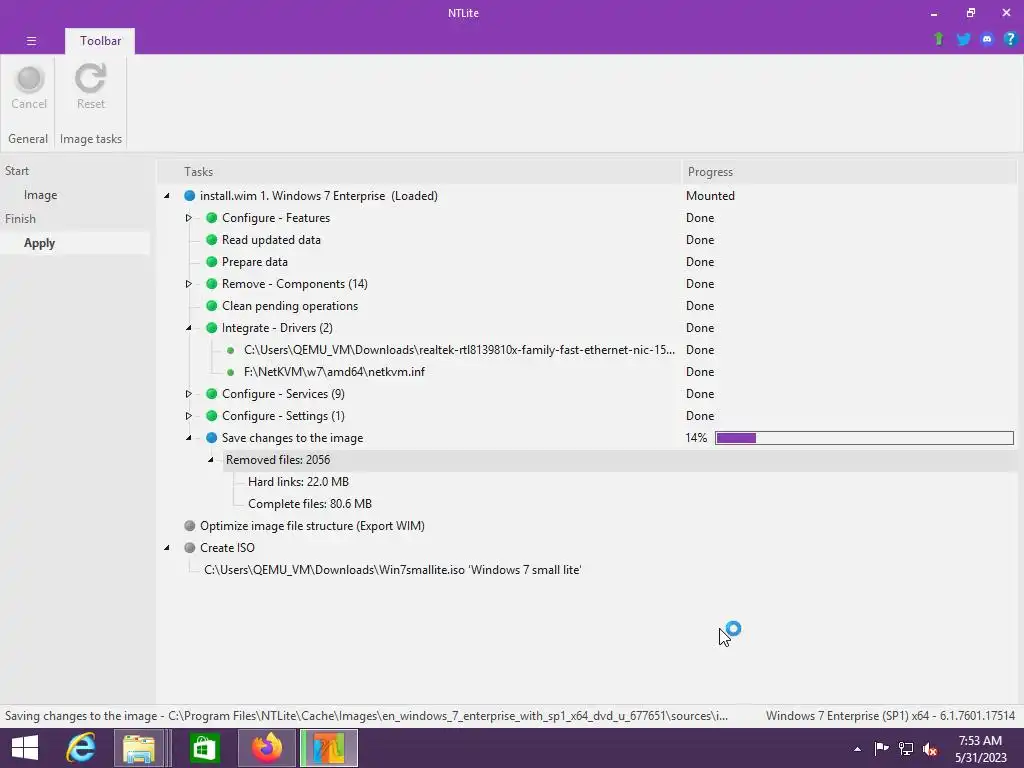This screenshot has height=768, width=1024.
Task: Select the Win7smallite.iso output path row
Action: [x=392, y=570]
